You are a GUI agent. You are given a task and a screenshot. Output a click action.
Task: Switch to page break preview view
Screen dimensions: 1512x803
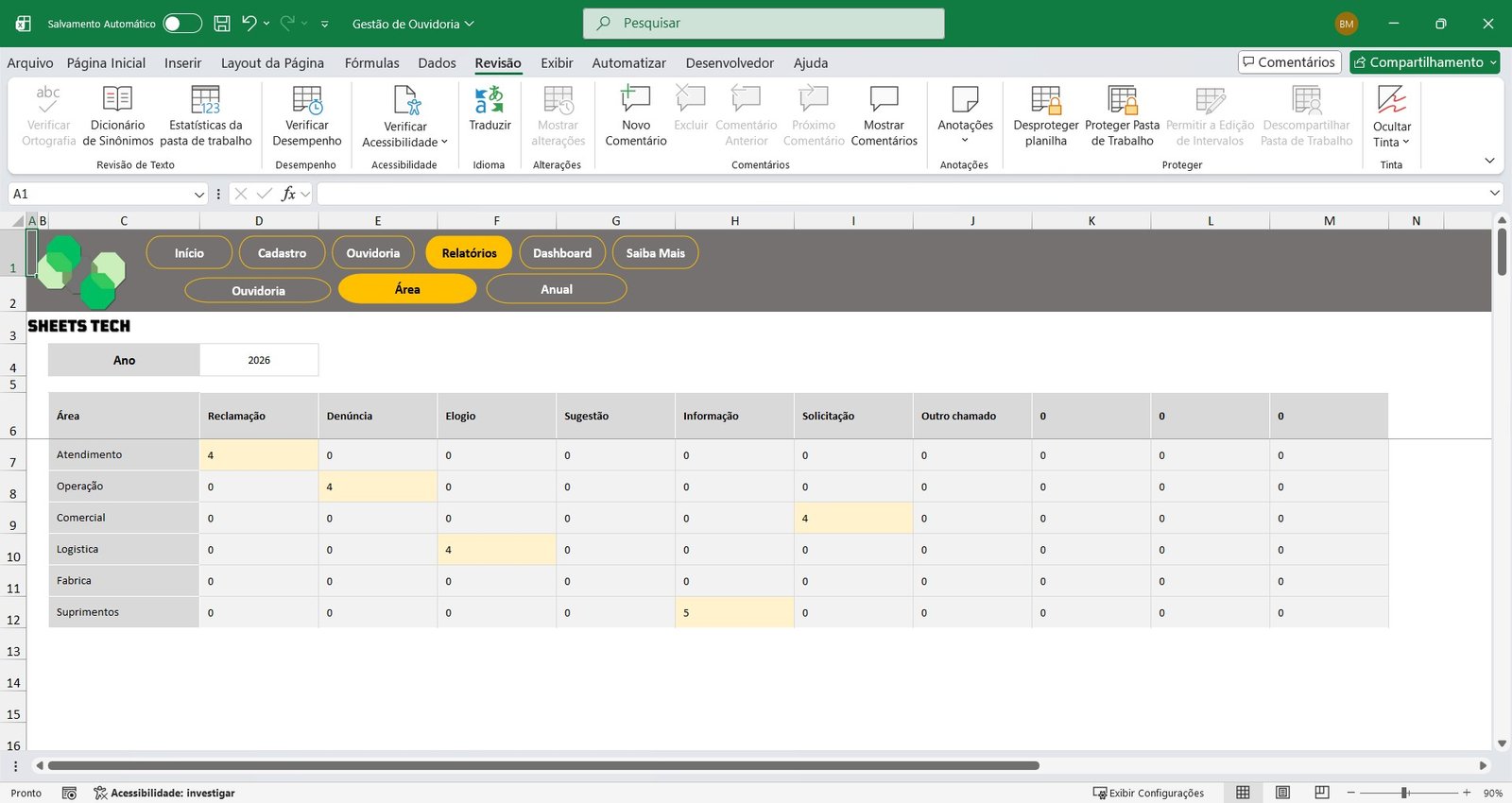point(1322,793)
